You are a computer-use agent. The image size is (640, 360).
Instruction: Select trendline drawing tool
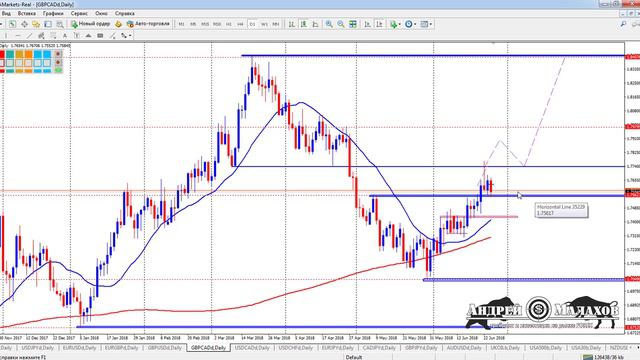tap(29, 36)
